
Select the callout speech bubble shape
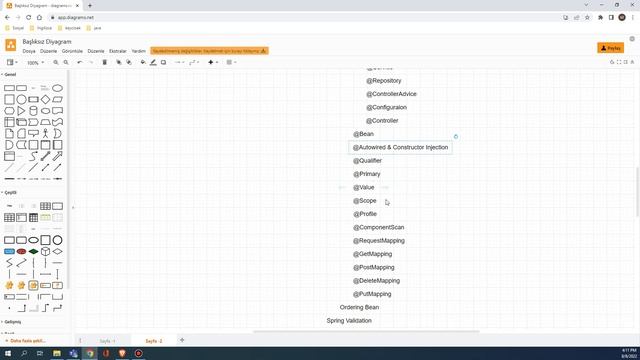tap(33, 133)
